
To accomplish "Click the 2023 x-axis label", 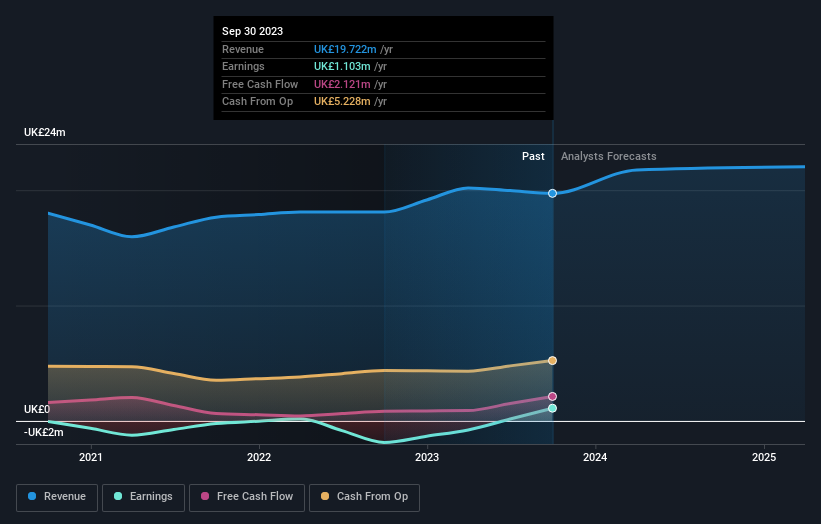I will pyautogui.click(x=427, y=458).
